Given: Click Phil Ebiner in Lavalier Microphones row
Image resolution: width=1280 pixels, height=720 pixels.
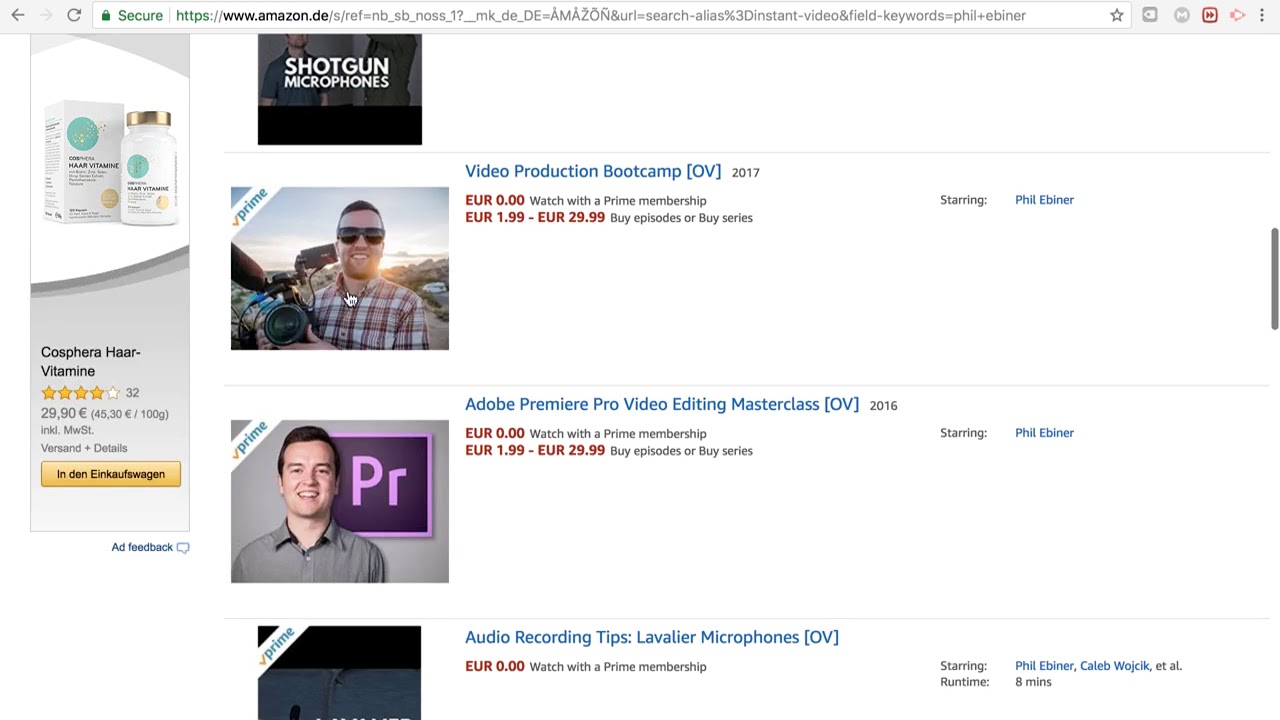Looking at the screenshot, I should click(1044, 666).
